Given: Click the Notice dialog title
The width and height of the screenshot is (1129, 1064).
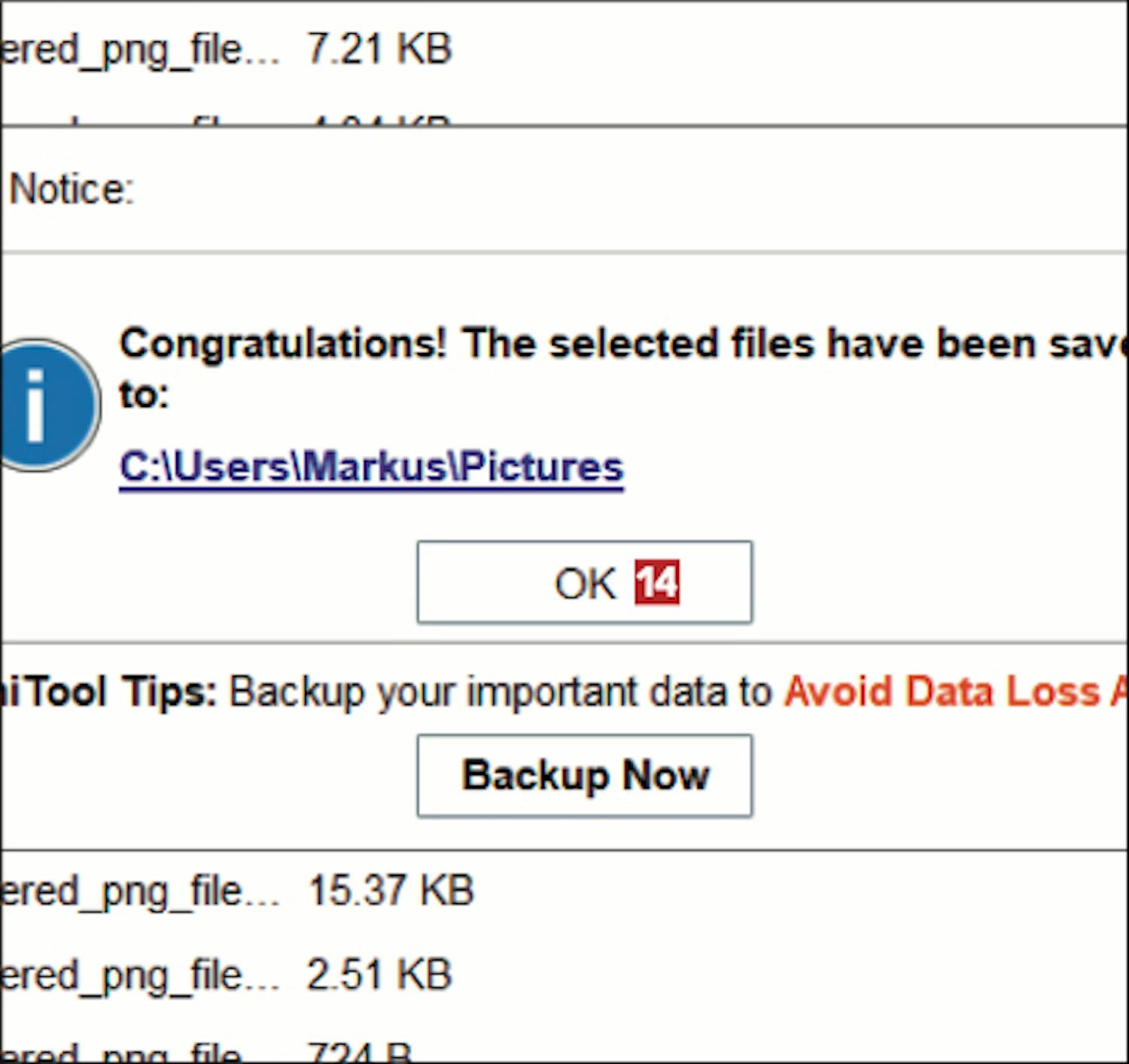Looking at the screenshot, I should tap(72, 189).
